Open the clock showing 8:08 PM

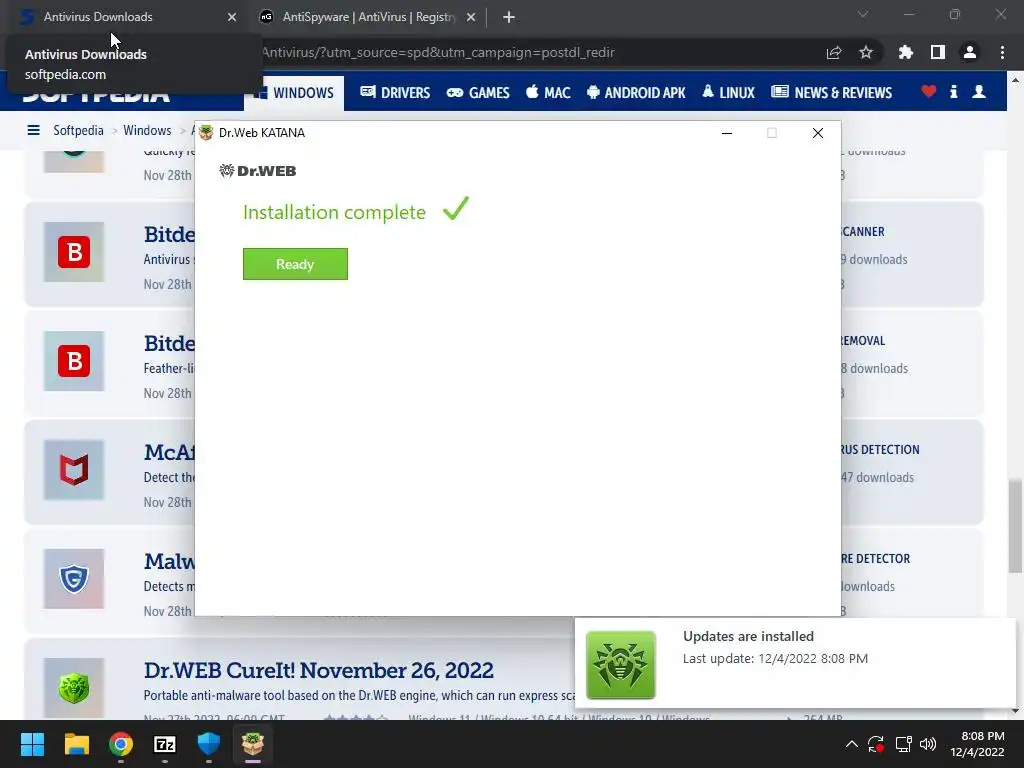pos(977,744)
